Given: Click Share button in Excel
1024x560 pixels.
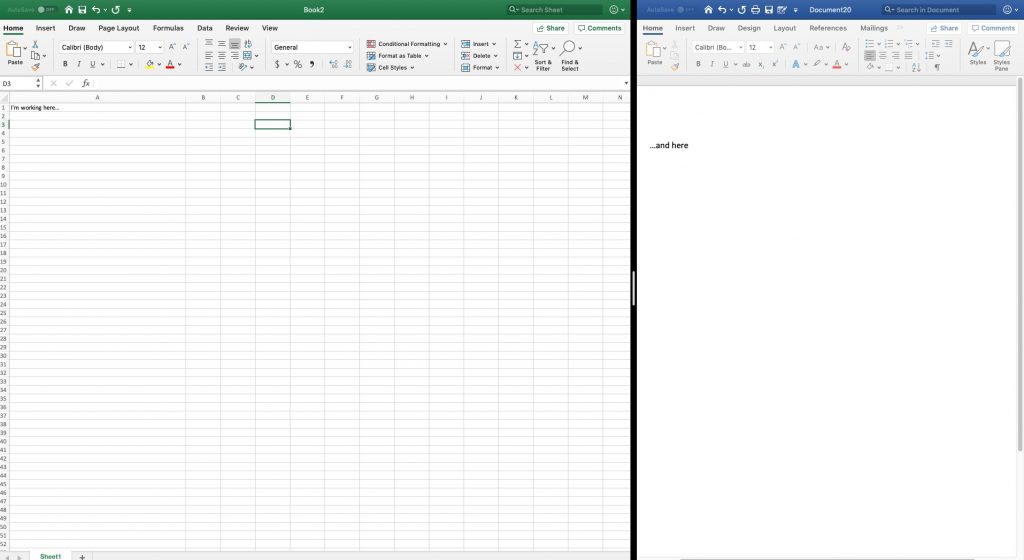Looking at the screenshot, I should click(551, 28).
